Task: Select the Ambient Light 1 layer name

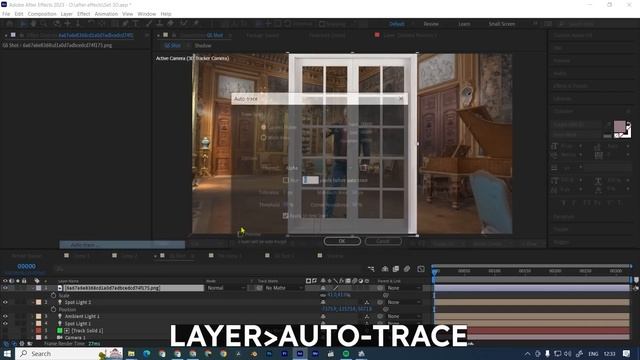Action: click(x=82, y=316)
